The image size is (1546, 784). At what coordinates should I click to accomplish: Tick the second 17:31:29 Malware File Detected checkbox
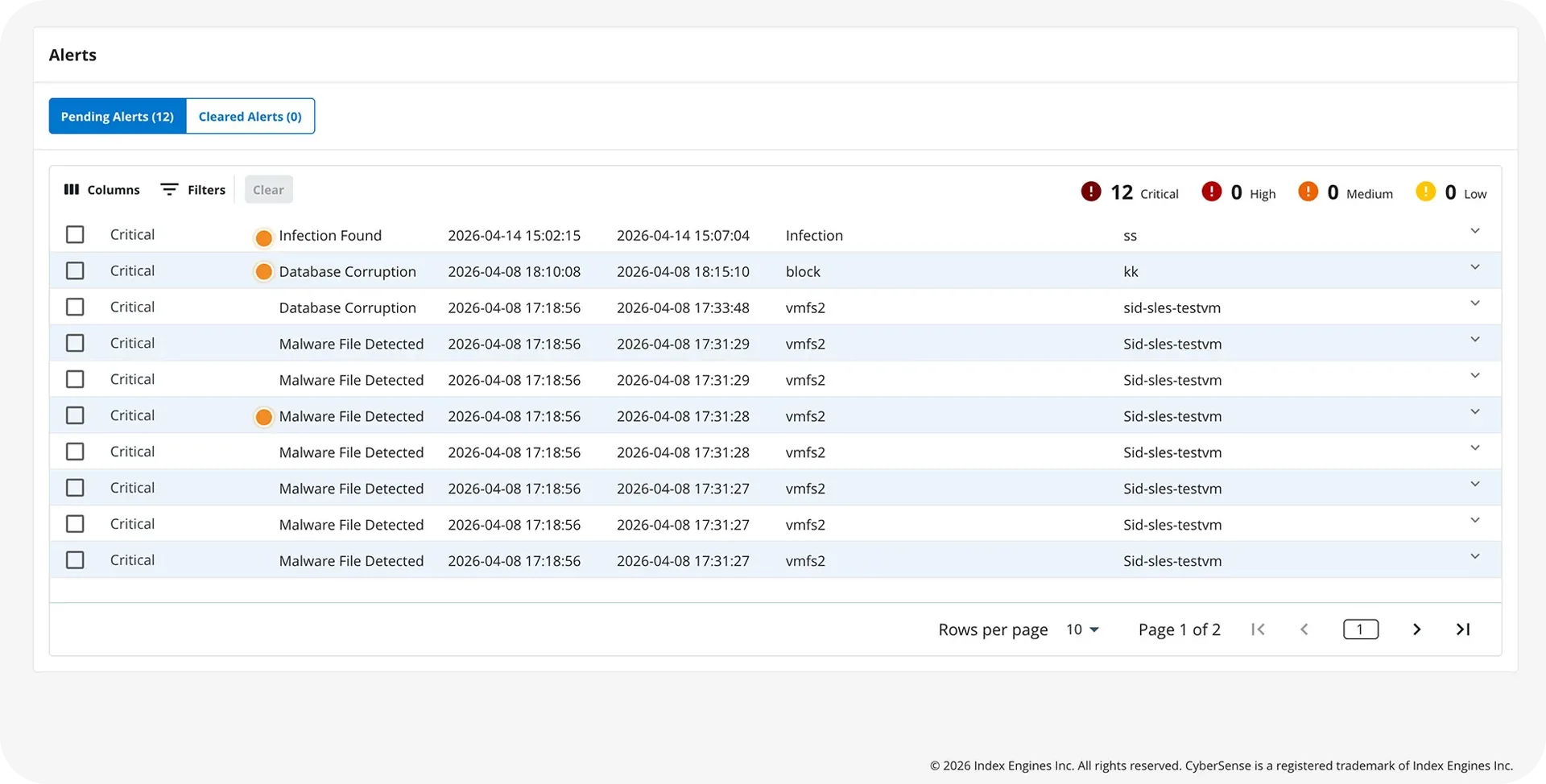click(75, 379)
